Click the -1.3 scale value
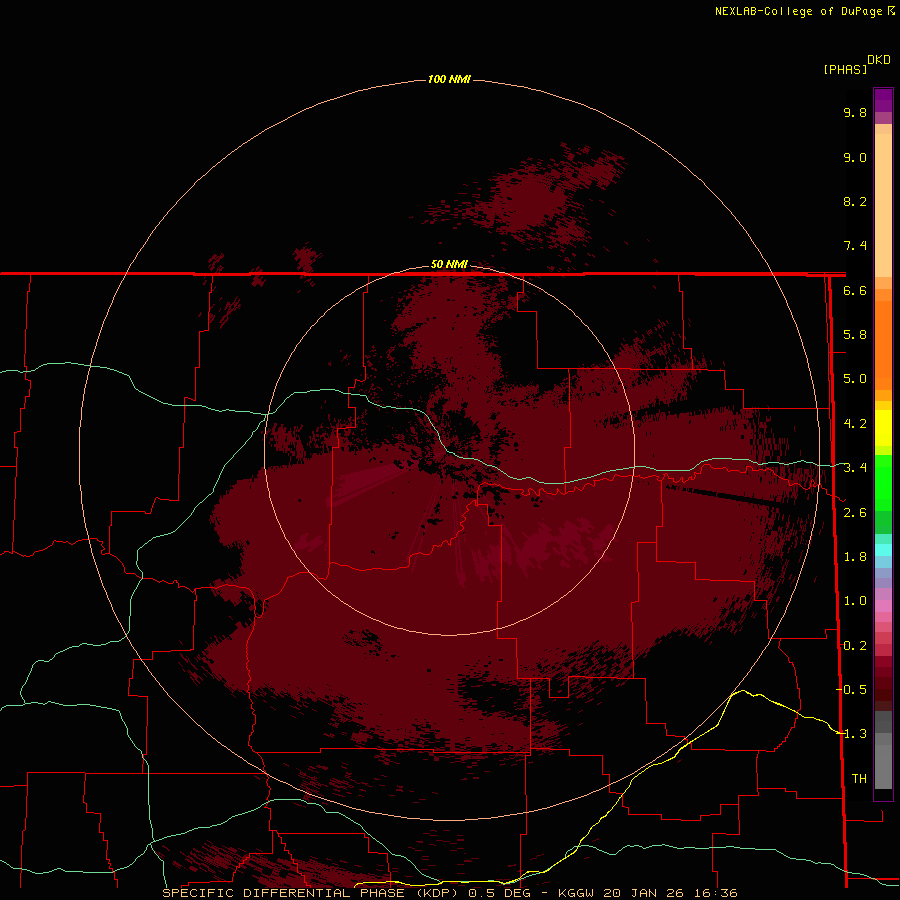Screen dimensions: 900x900 click(x=852, y=734)
